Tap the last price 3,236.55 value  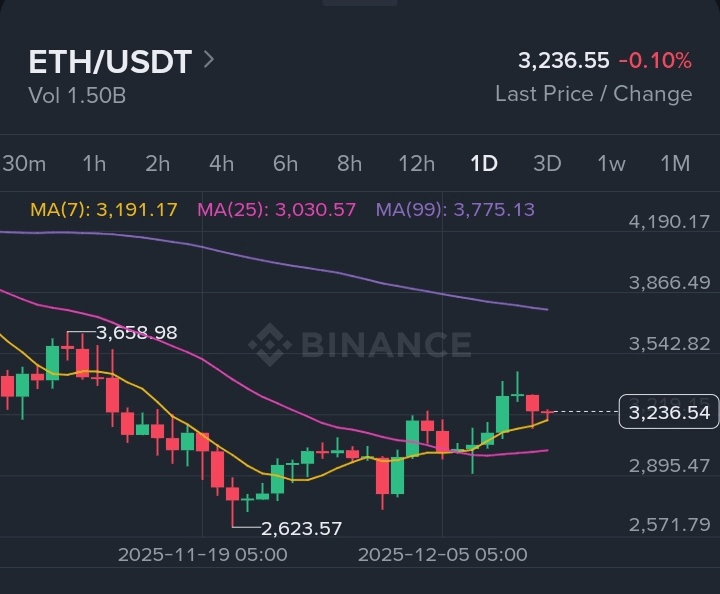(563, 61)
